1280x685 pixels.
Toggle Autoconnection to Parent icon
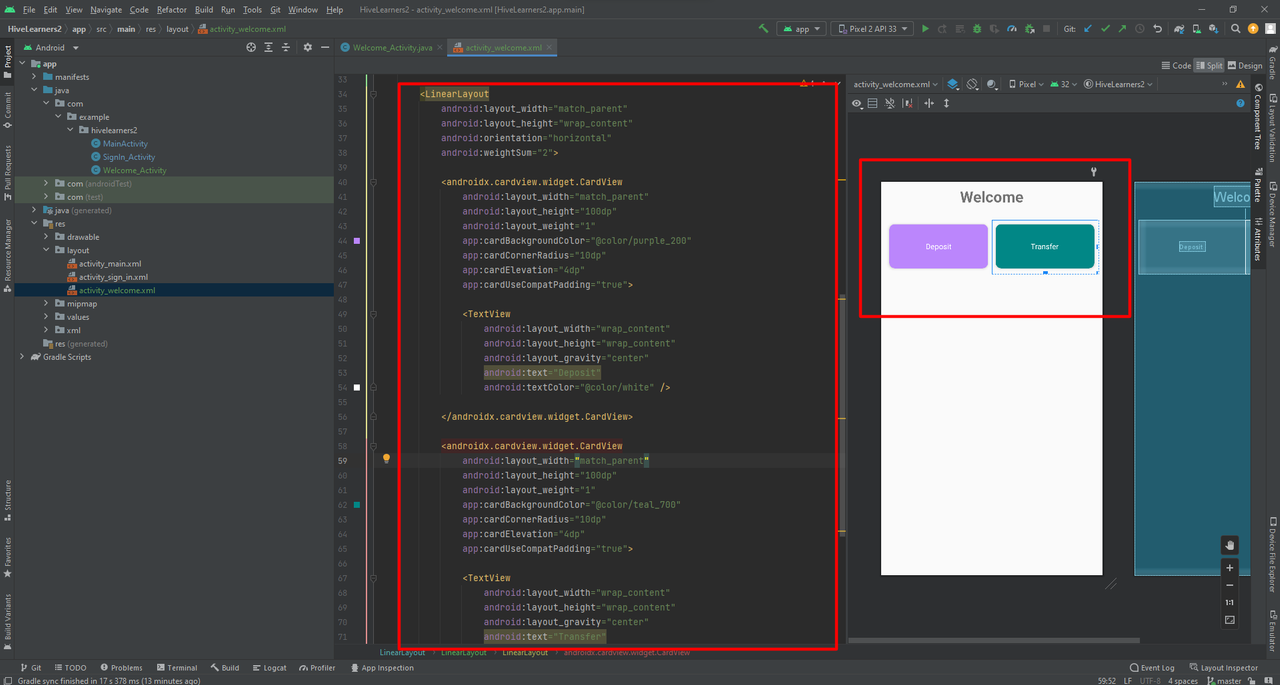[x=889, y=103]
